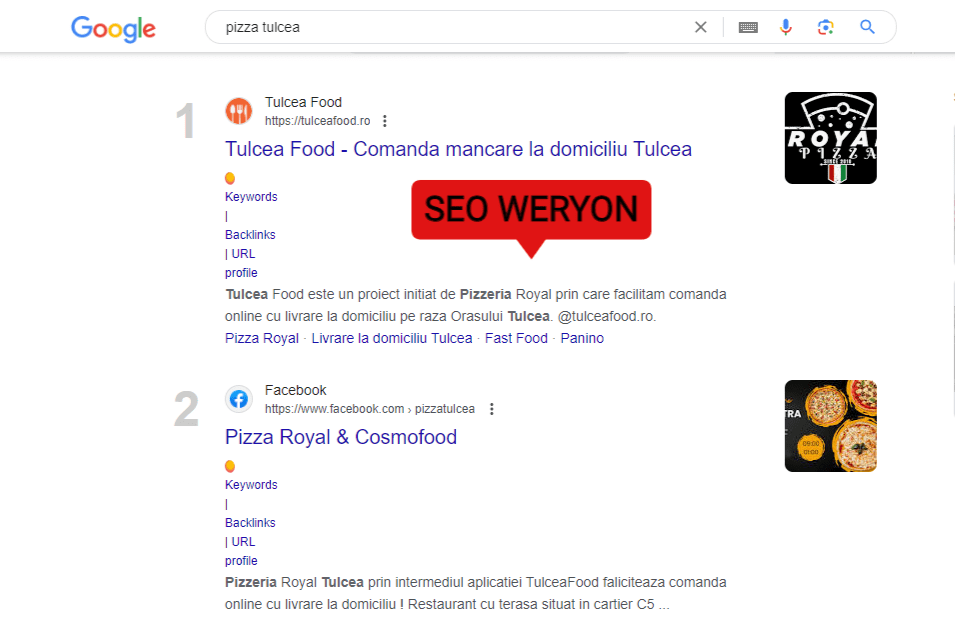This screenshot has width=955, height=635.
Task: Open Keywords data for Tulcea Food
Action: point(250,196)
